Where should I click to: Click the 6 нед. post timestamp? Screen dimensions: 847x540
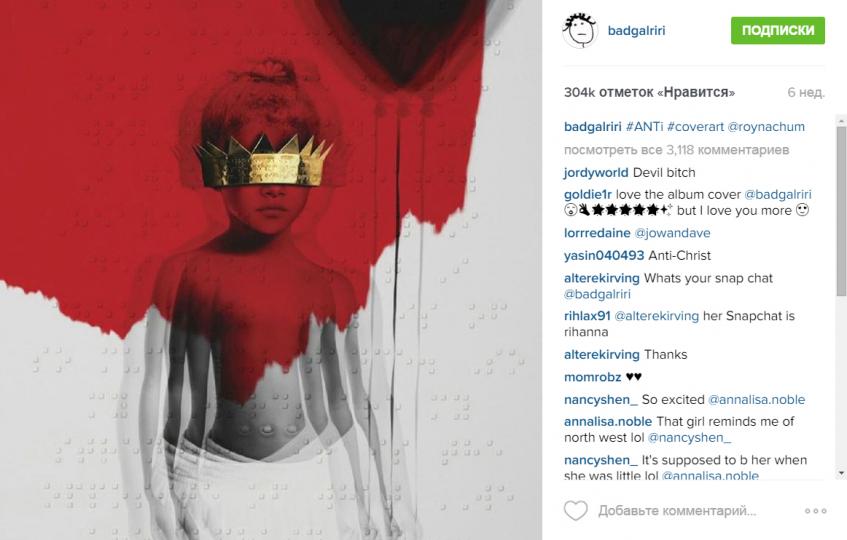coord(806,92)
